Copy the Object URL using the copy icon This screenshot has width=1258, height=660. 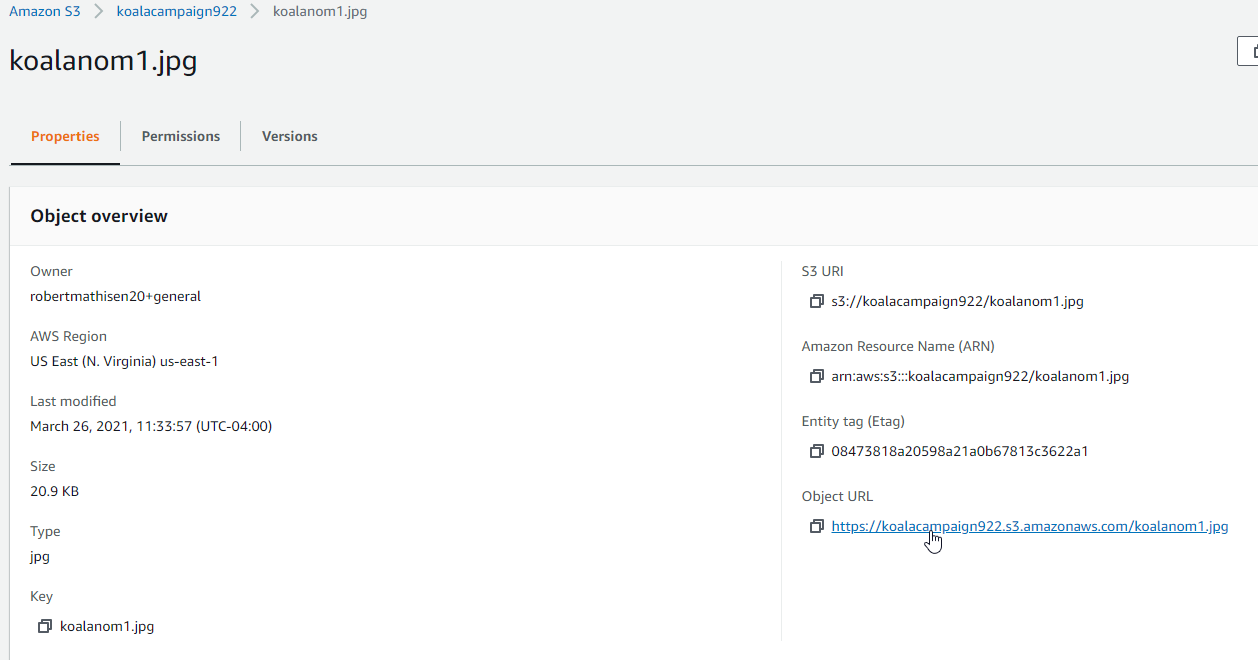tap(816, 525)
